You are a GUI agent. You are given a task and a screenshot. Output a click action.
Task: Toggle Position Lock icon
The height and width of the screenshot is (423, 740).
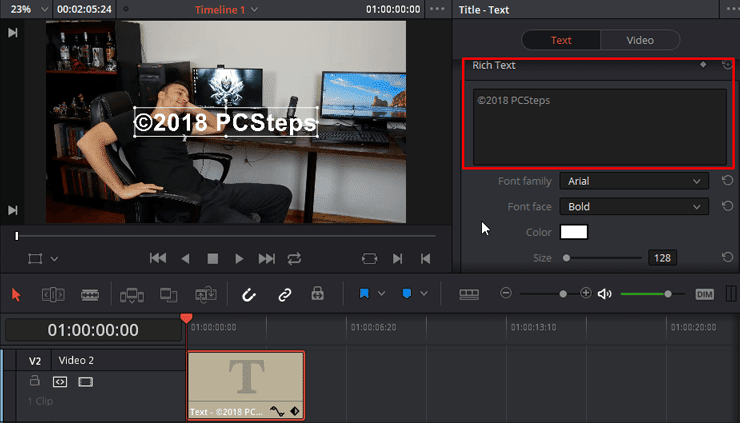tap(318, 294)
